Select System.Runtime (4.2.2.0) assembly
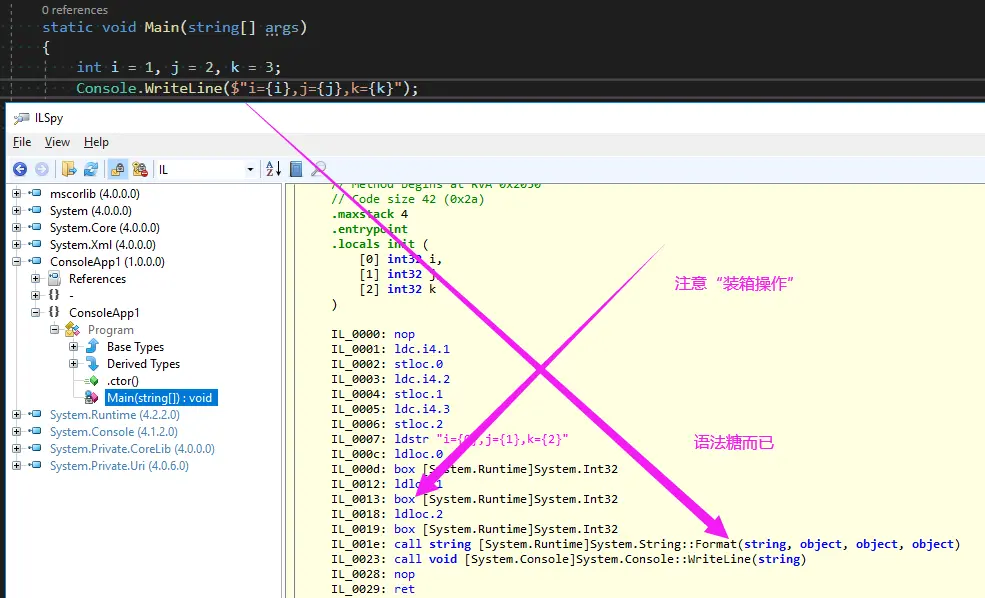985x598 pixels. [115, 415]
